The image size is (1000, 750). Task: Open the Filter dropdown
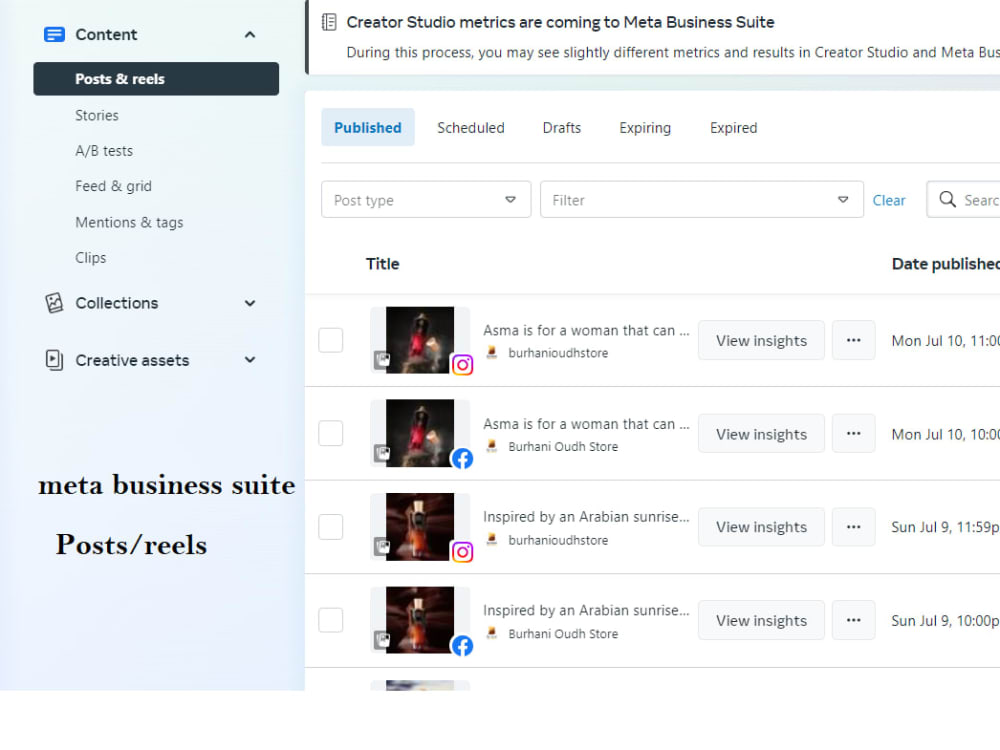point(702,200)
